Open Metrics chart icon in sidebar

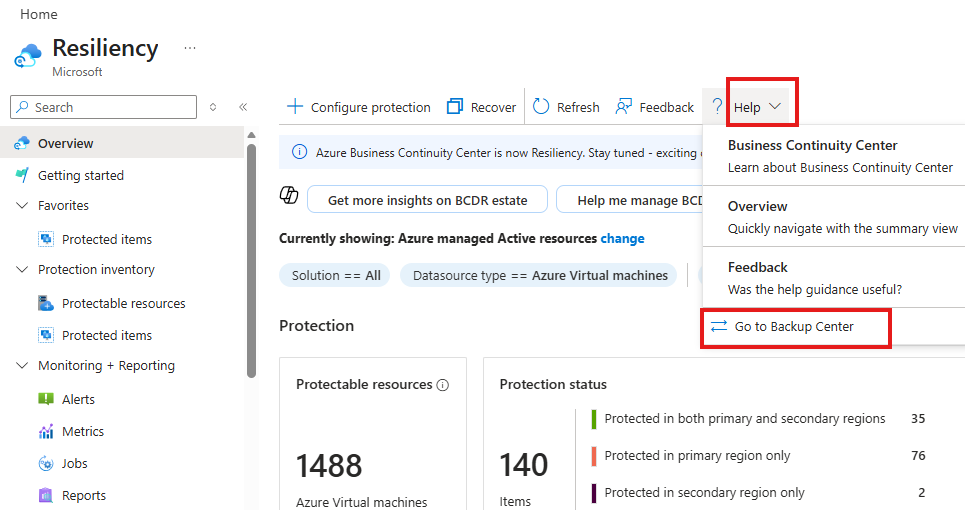pyautogui.click(x=46, y=431)
